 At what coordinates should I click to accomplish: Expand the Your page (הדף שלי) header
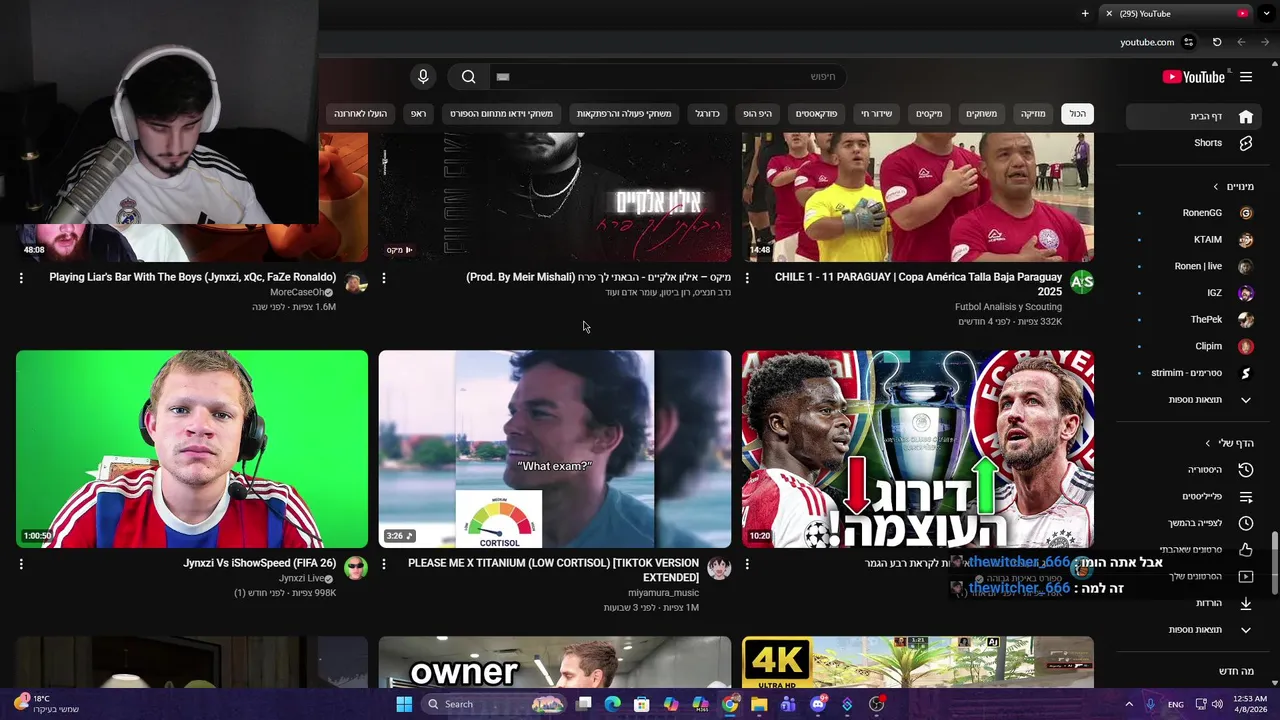click(x=1230, y=443)
